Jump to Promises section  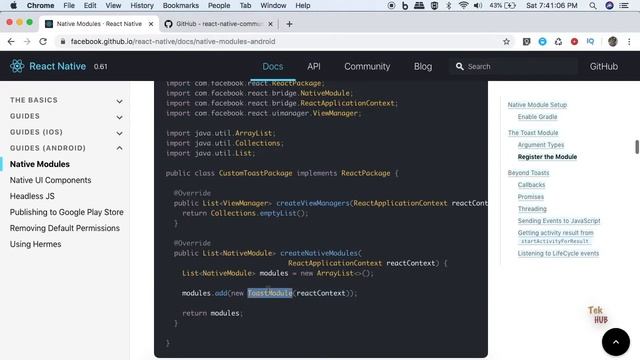tap(531, 197)
